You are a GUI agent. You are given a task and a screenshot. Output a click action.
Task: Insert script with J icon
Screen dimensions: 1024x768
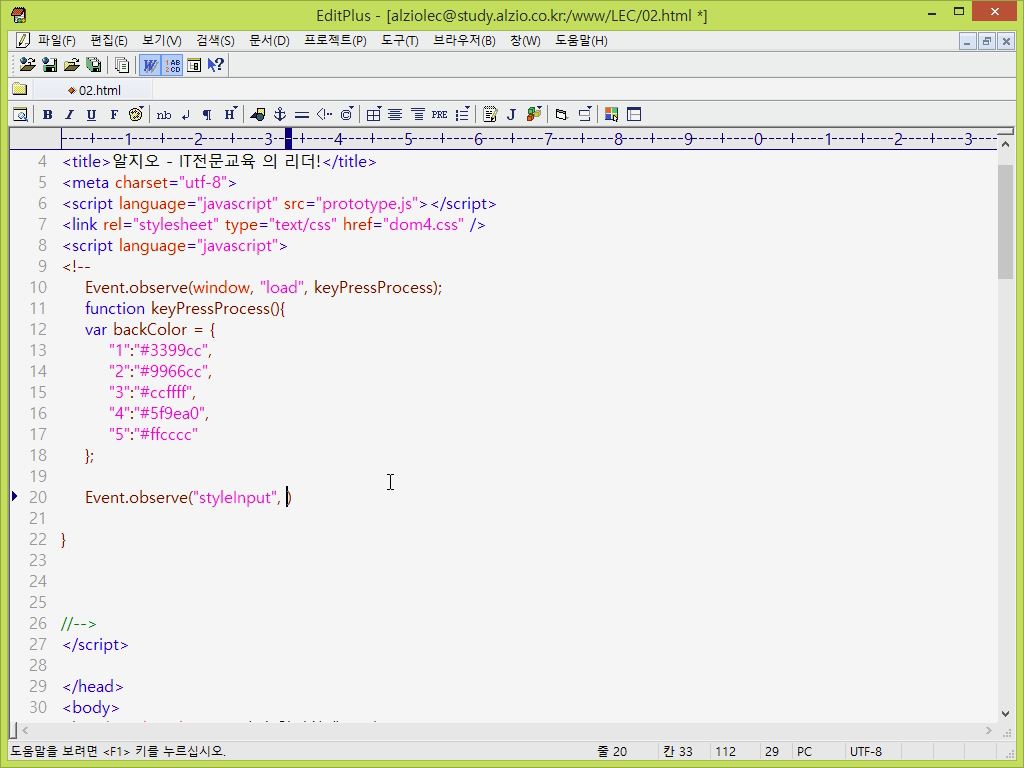[x=511, y=115]
